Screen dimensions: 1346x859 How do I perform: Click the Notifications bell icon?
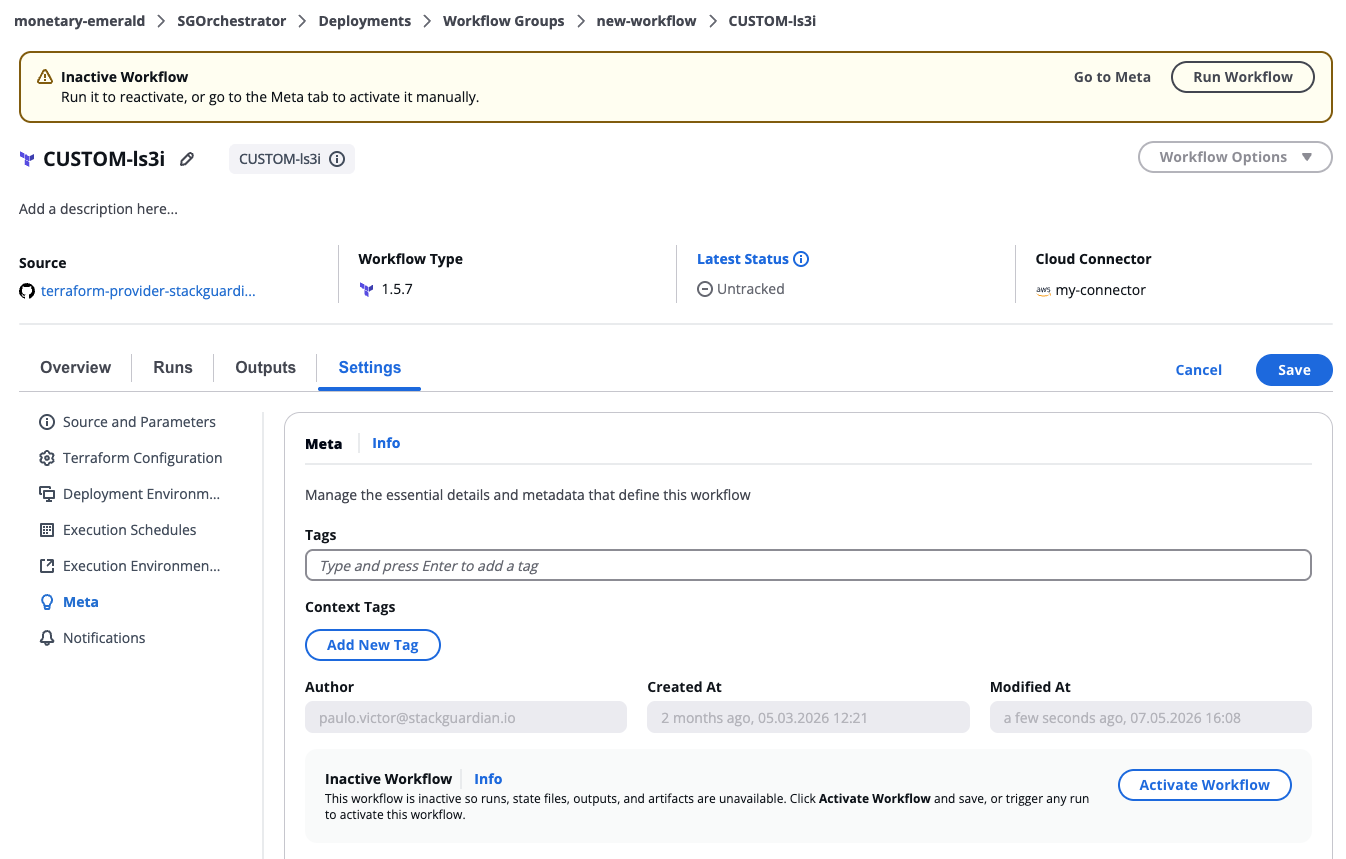(47, 638)
